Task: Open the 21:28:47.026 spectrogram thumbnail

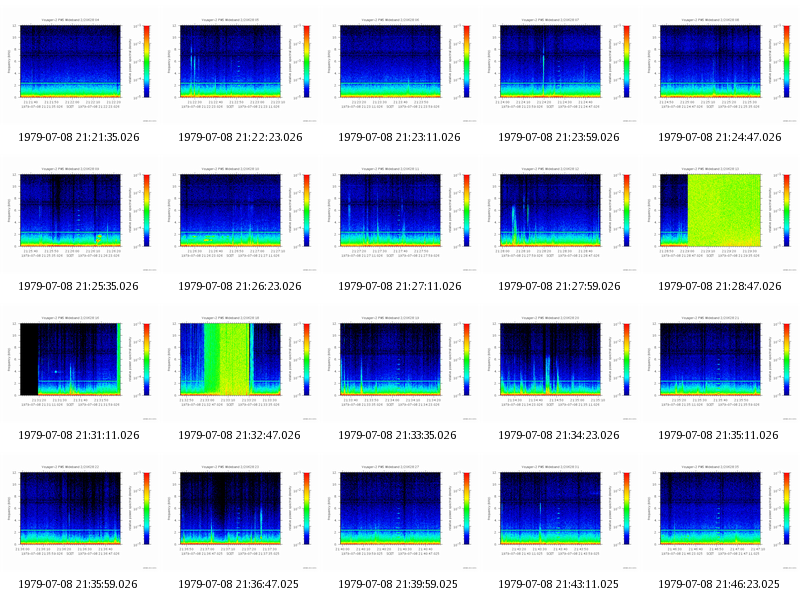Action: point(719,216)
